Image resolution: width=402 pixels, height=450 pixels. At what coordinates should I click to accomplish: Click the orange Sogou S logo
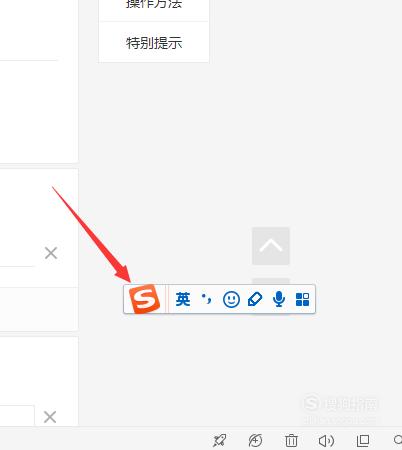(145, 299)
